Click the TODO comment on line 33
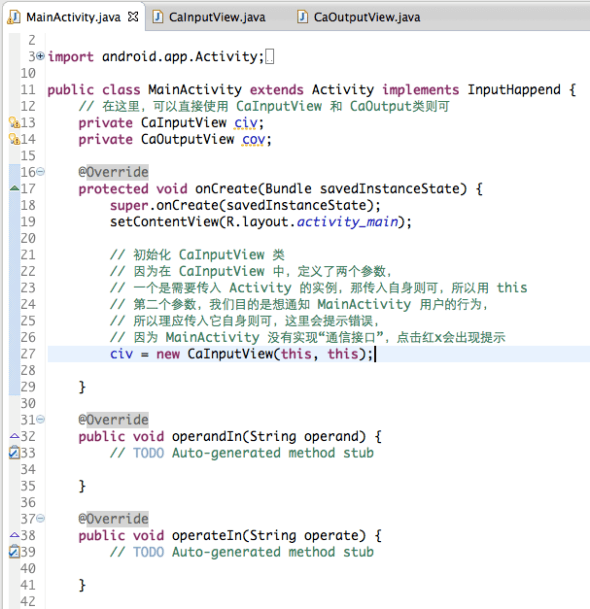Viewport: 590px width, 609px height. 242,453
